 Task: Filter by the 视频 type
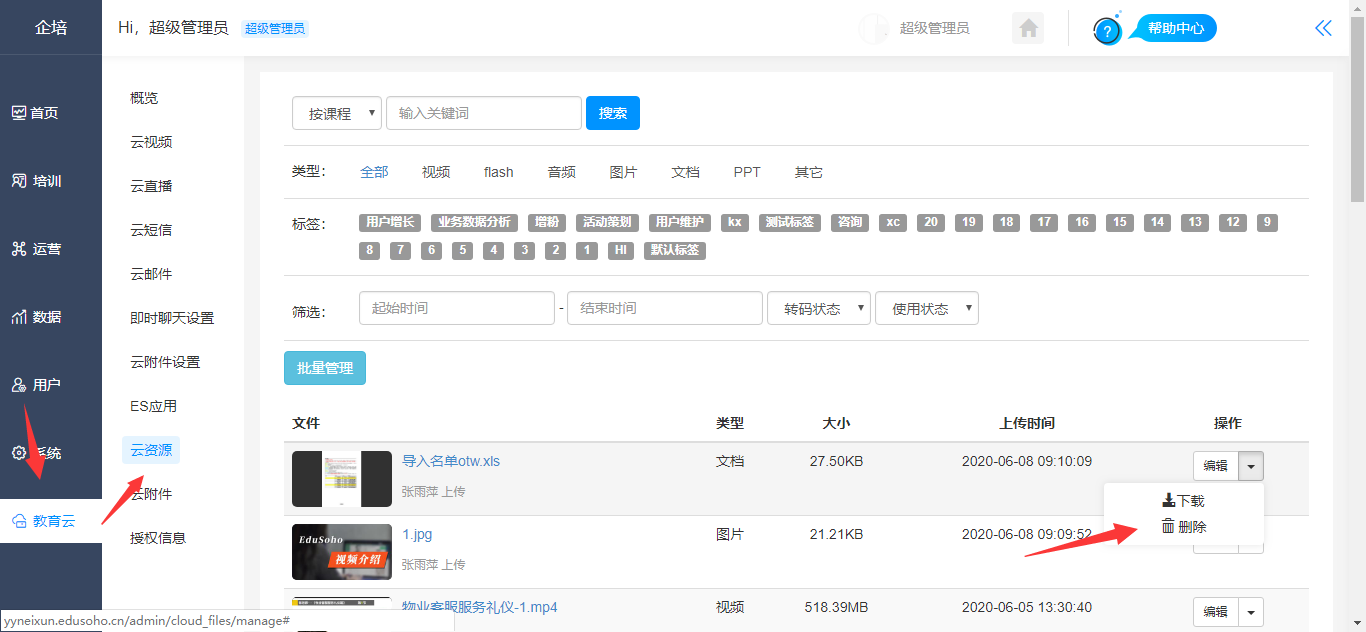[436, 172]
